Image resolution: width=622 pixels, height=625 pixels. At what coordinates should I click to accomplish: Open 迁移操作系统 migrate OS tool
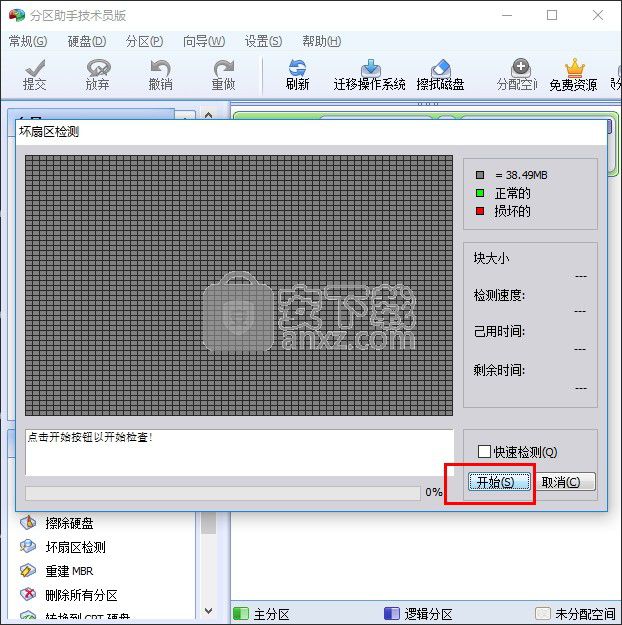tap(370, 75)
